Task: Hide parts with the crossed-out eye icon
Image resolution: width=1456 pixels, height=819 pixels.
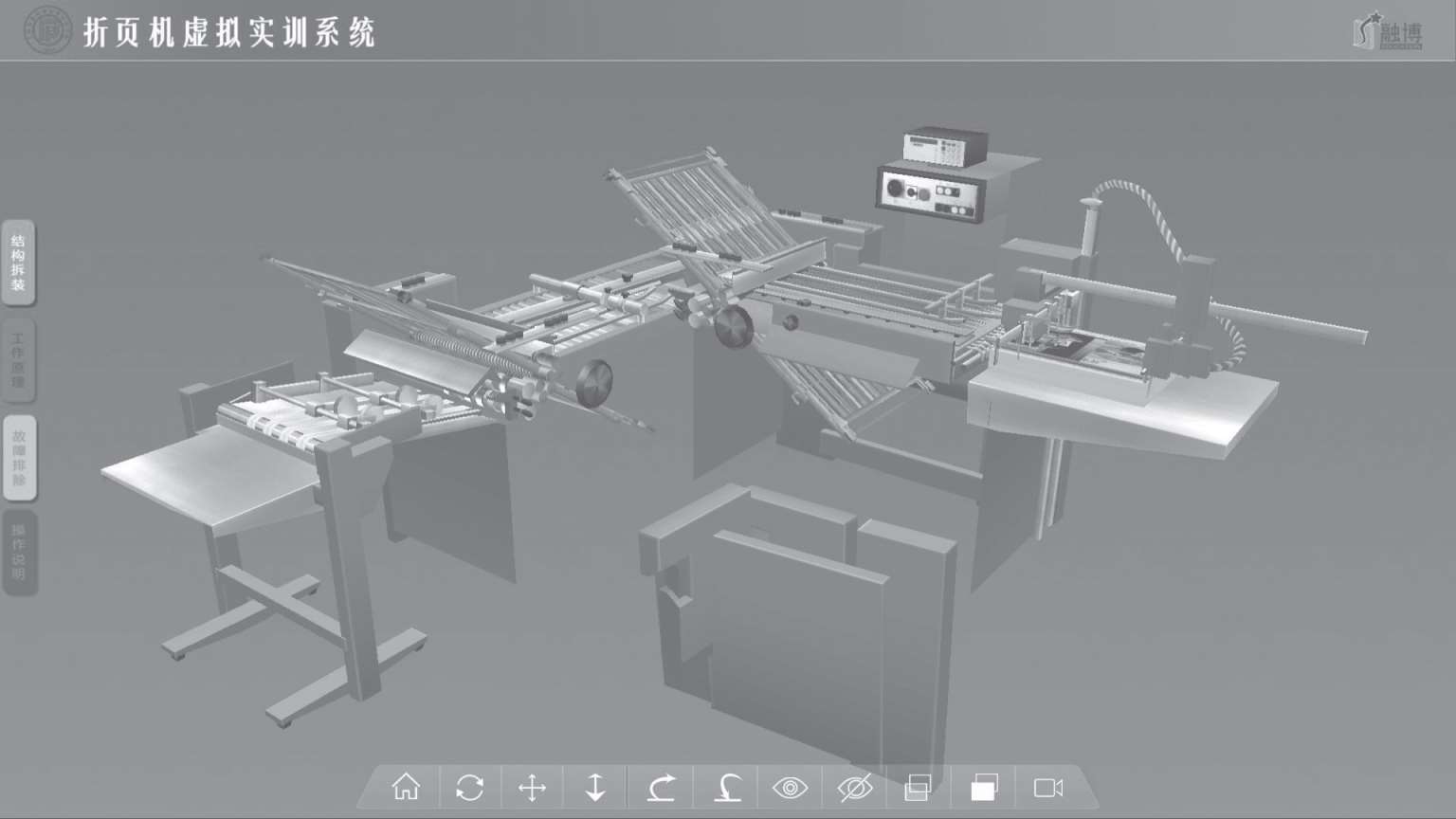Action: 855,788
